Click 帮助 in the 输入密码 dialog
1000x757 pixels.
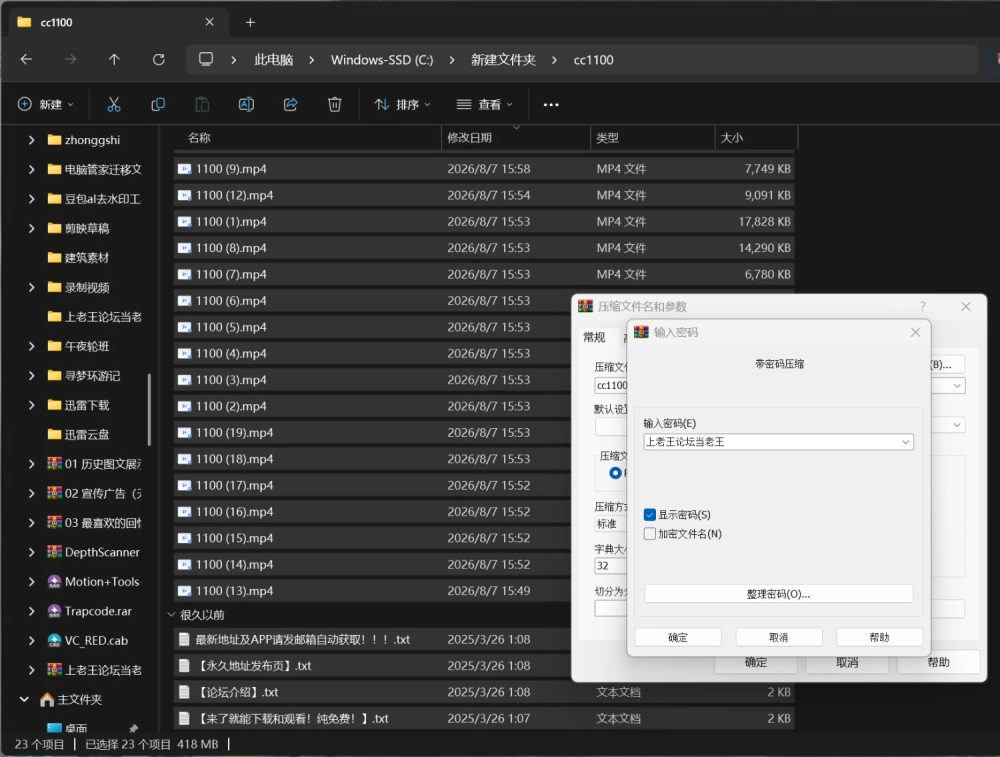tap(879, 637)
